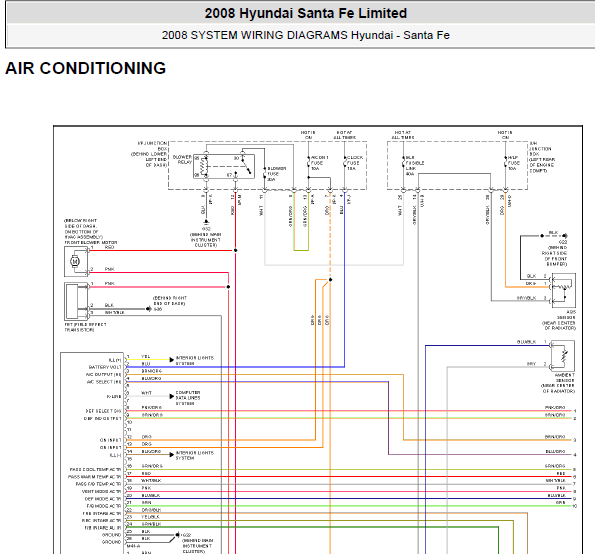The height and width of the screenshot is (554, 595).
Task: Click the BLU/BLK wire label at ambient sensor
Action: click(x=526, y=342)
